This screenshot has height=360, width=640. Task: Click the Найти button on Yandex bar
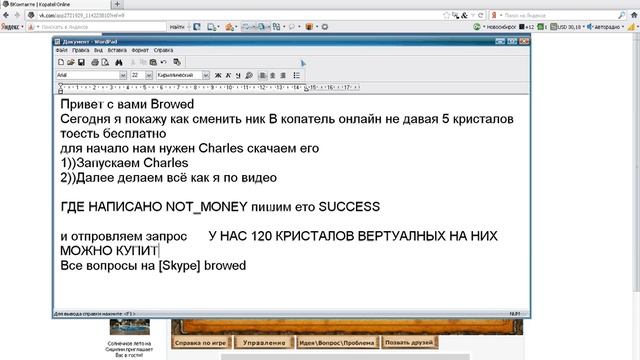(x=177, y=27)
